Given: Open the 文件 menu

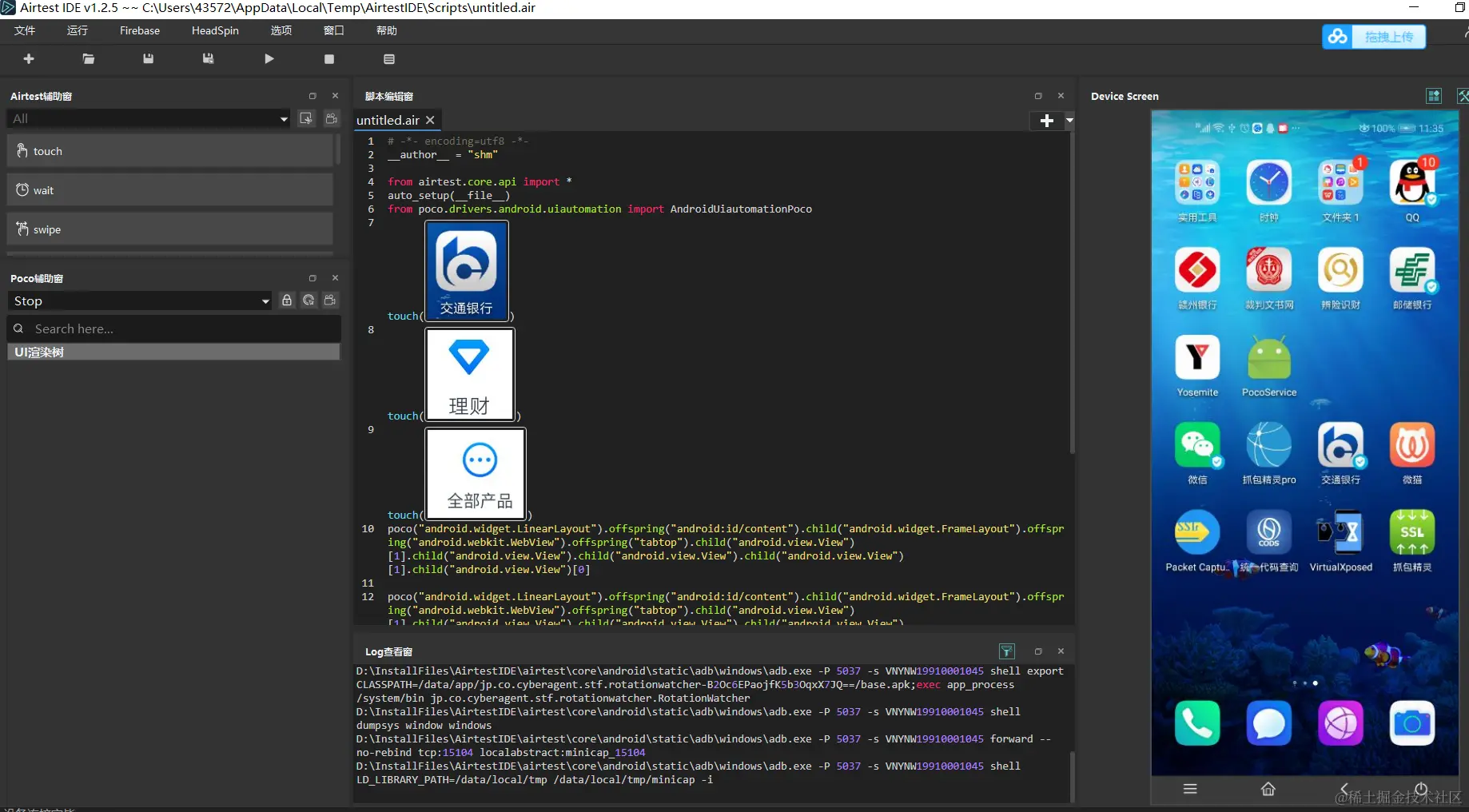Looking at the screenshot, I should point(25,30).
